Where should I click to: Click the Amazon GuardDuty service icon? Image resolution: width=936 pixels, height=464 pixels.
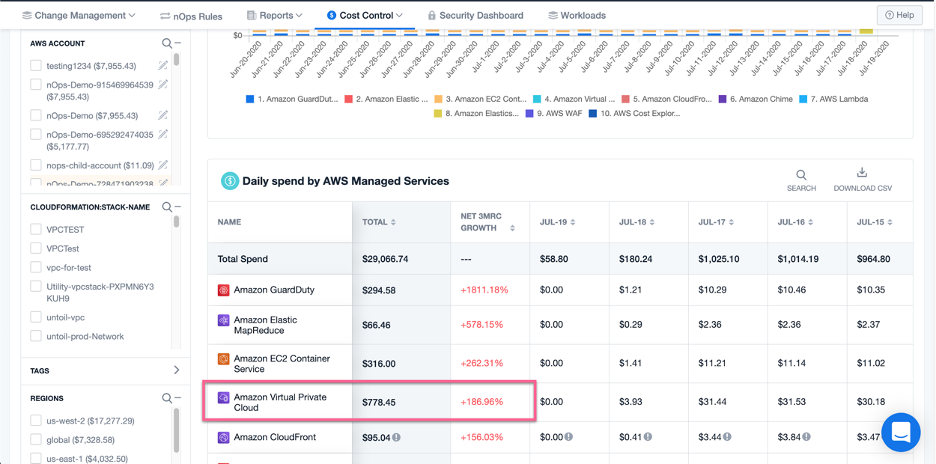point(223,290)
